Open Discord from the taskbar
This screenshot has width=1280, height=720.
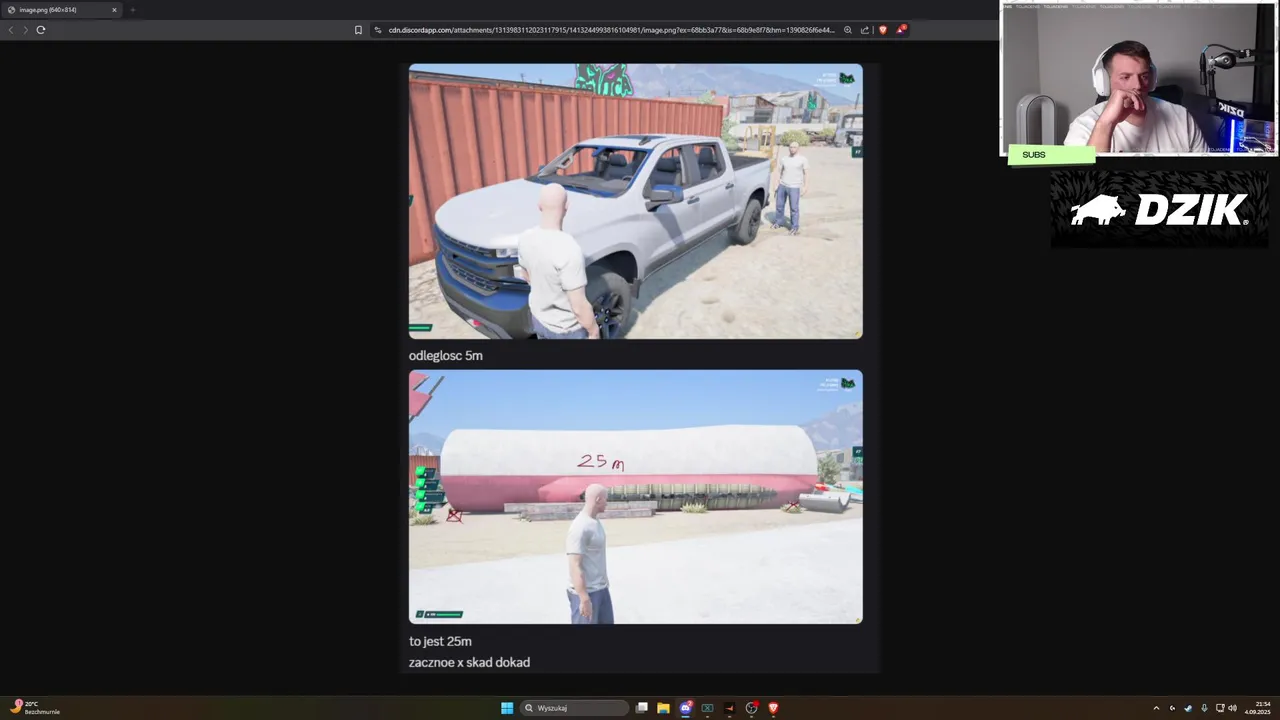click(x=685, y=708)
